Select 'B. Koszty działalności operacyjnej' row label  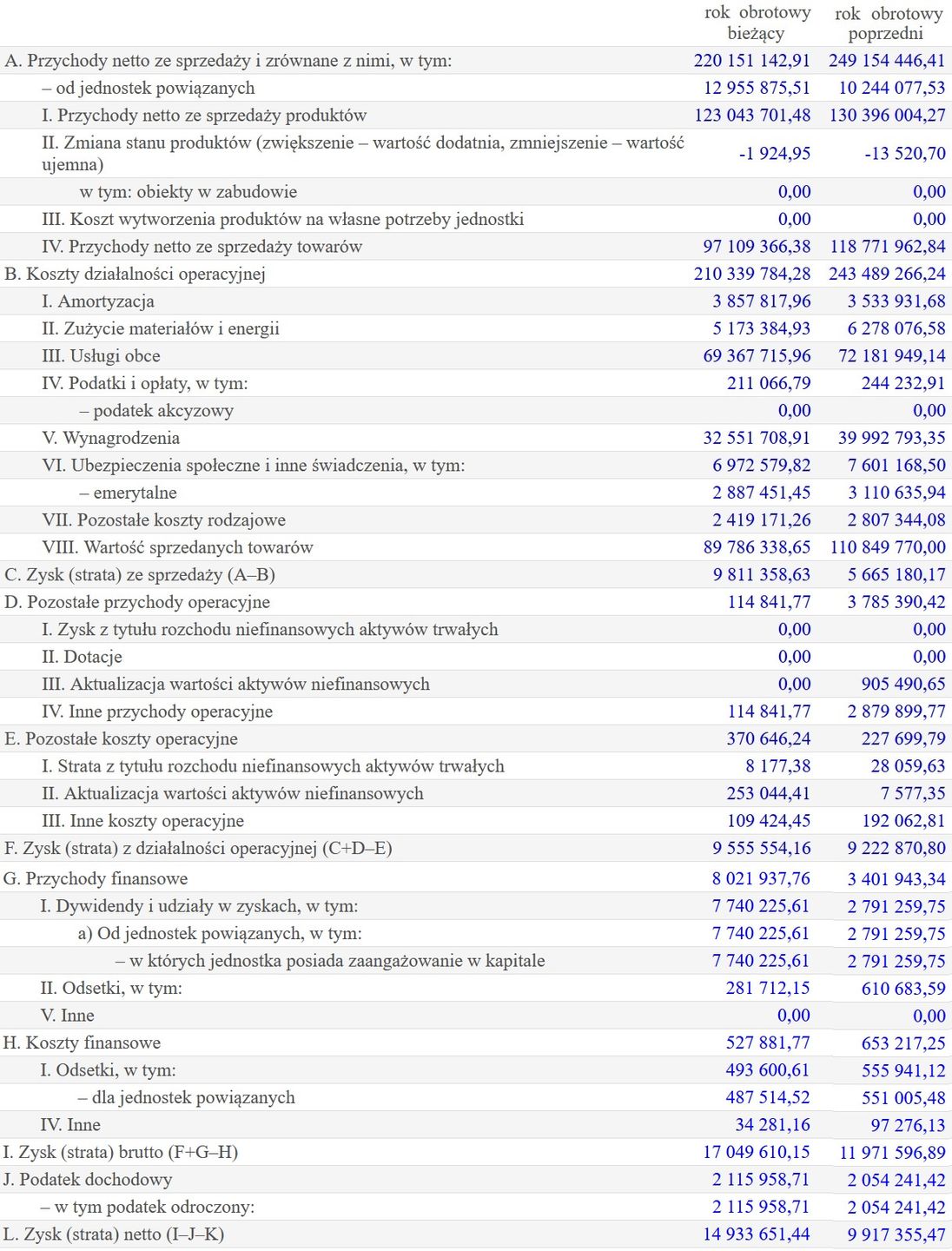coord(135,274)
